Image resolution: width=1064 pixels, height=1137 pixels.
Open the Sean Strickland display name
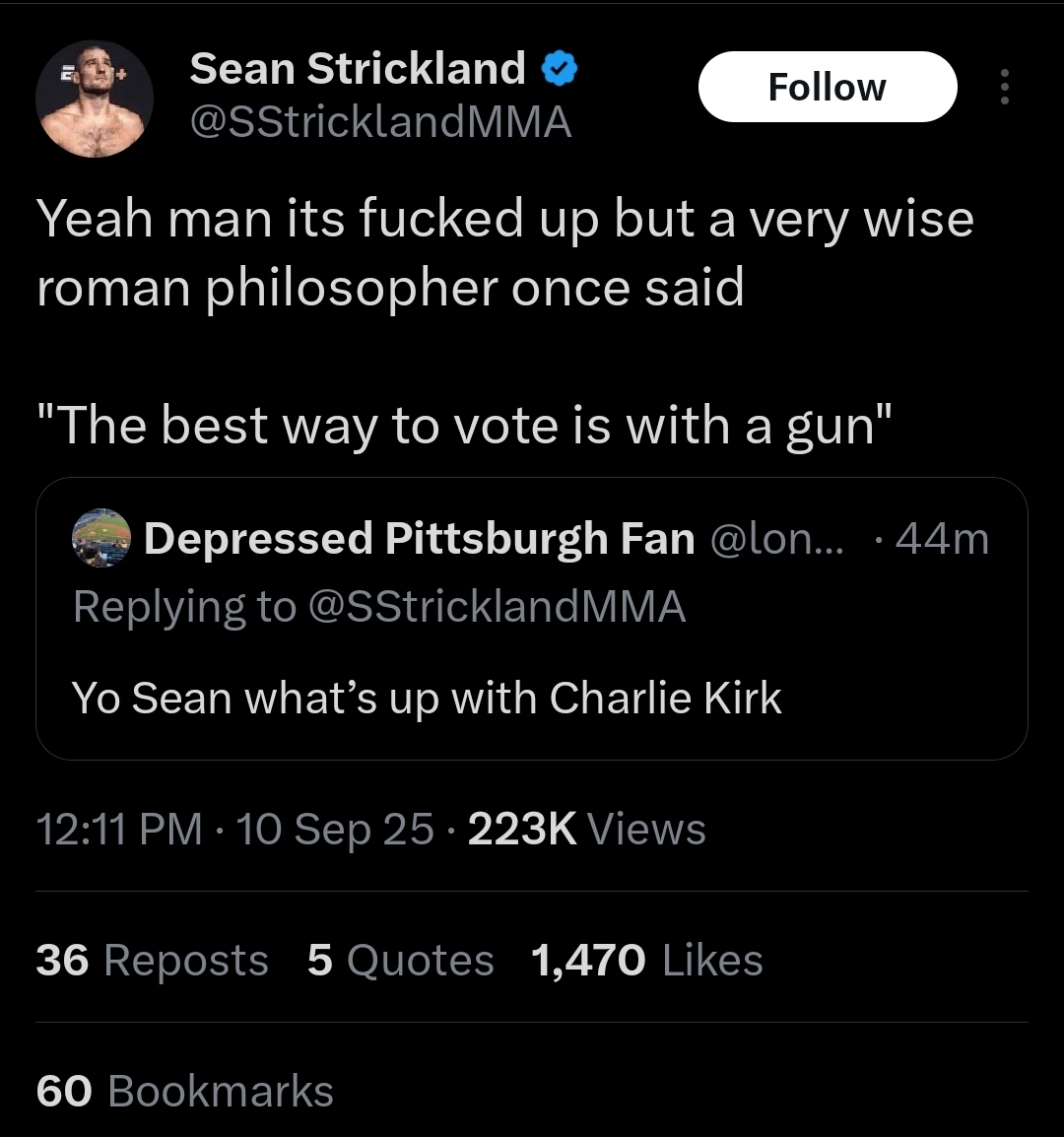[x=358, y=69]
